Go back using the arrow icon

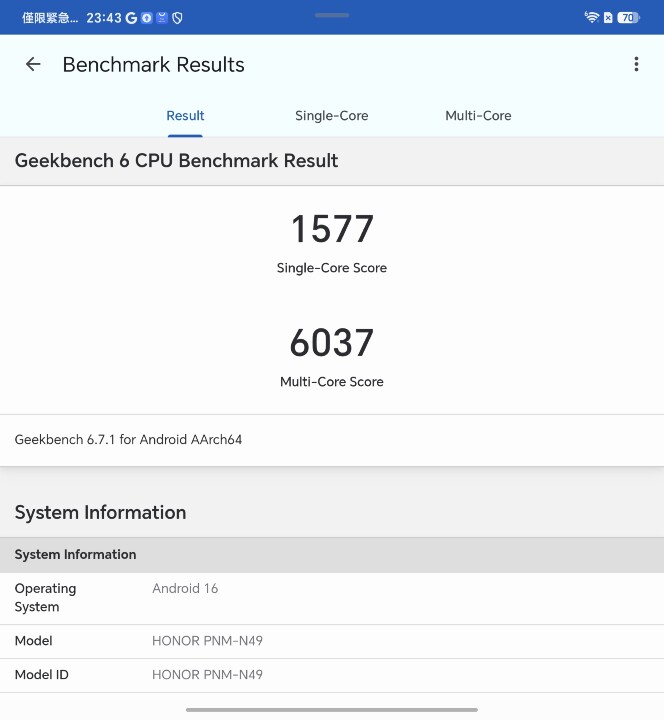33,64
